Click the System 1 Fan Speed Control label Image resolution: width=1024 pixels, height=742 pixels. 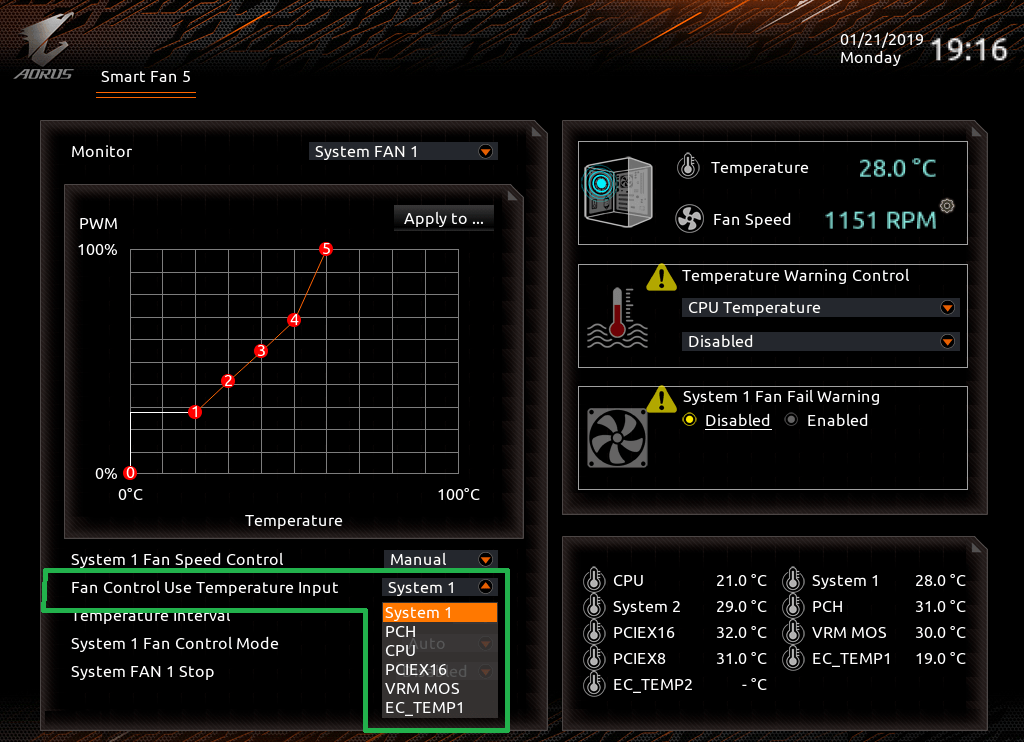click(177, 560)
